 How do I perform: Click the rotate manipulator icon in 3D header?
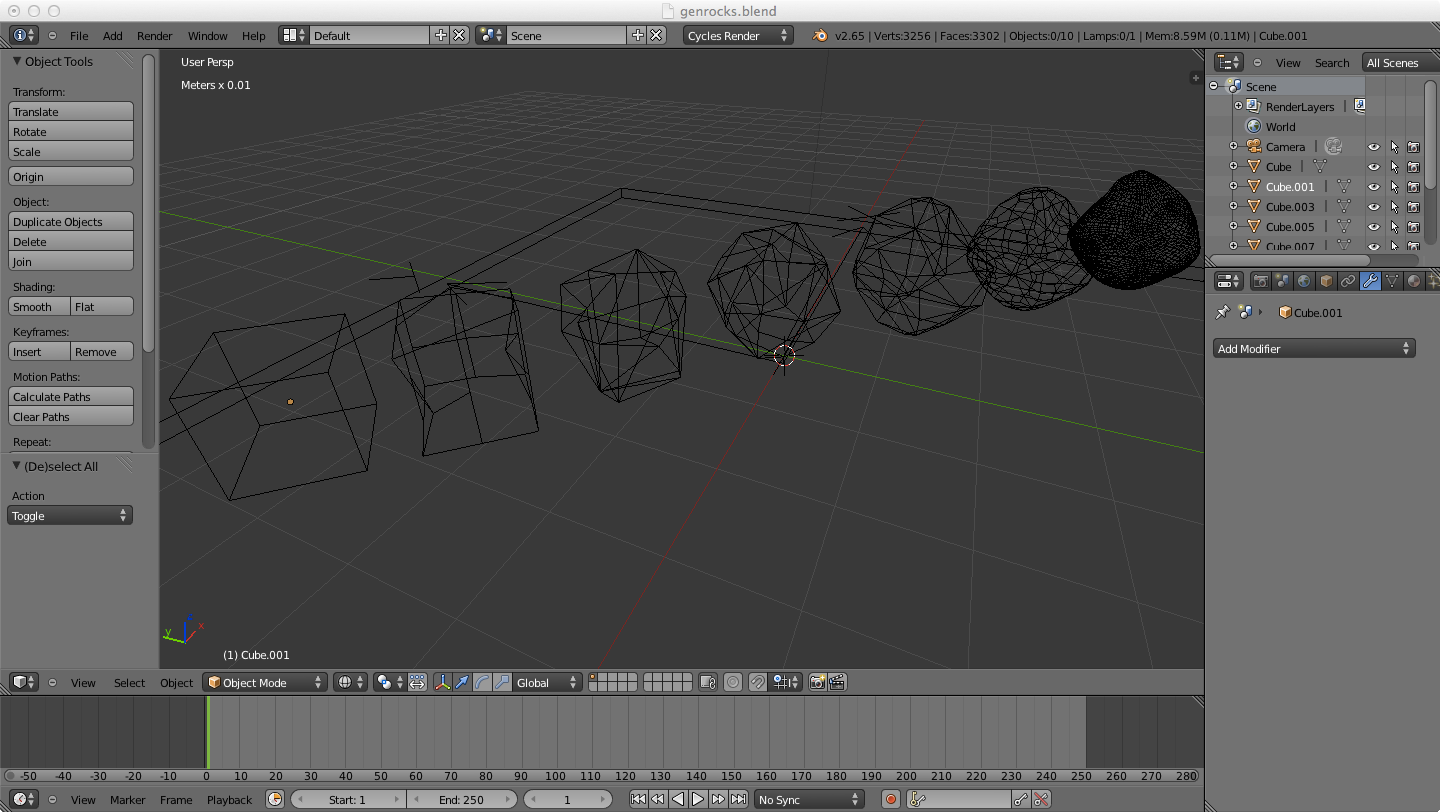tap(481, 683)
